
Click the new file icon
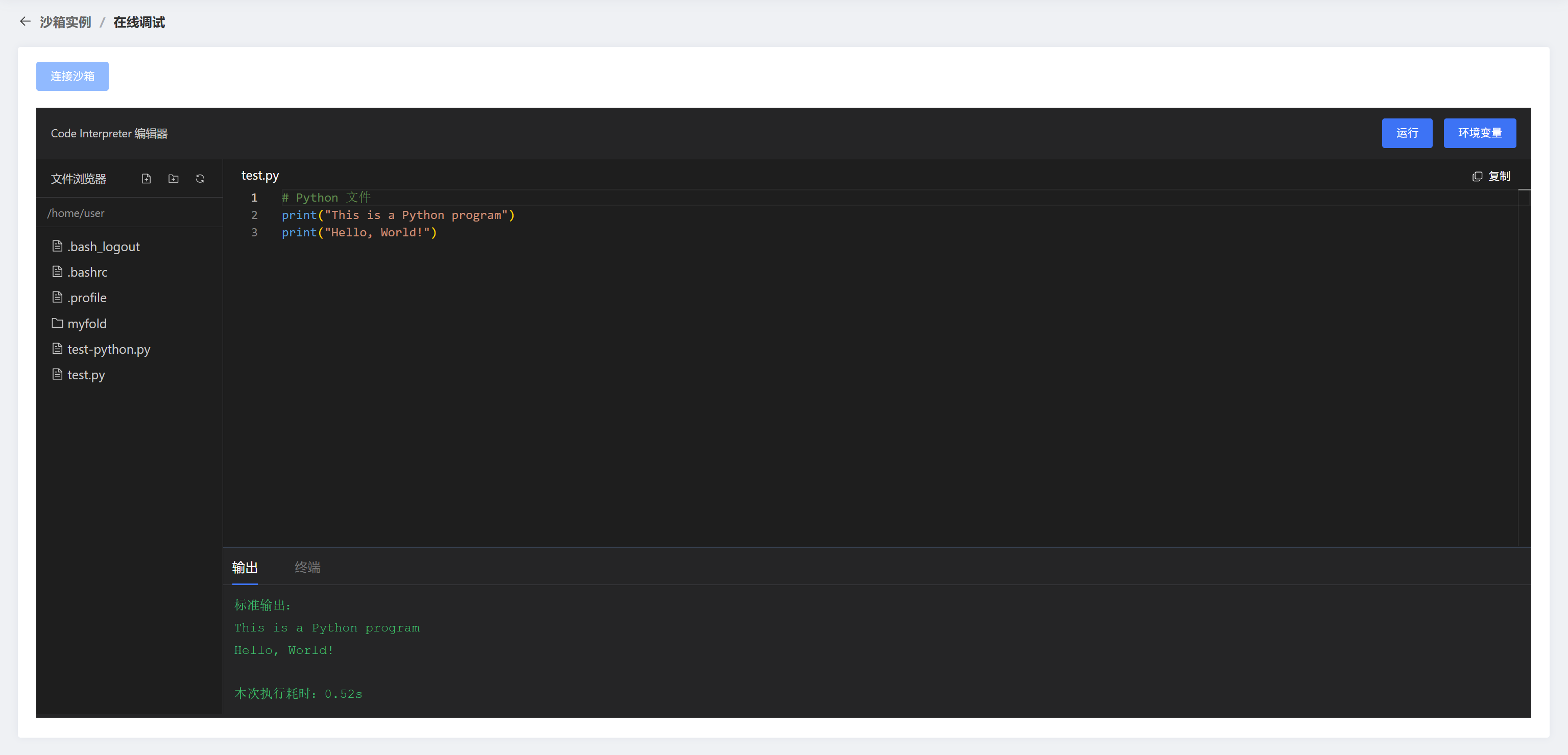coord(146,178)
